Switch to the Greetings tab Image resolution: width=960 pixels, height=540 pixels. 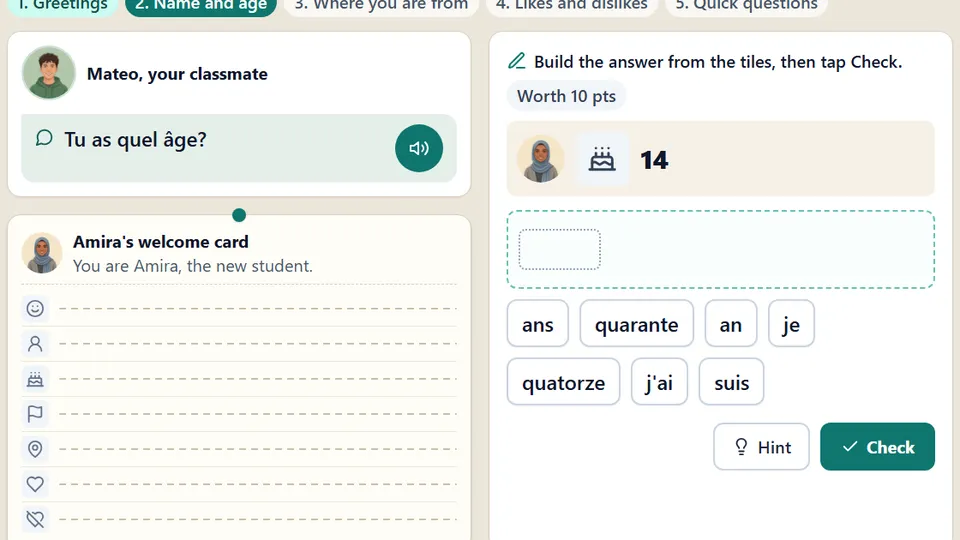pos(62,6)
